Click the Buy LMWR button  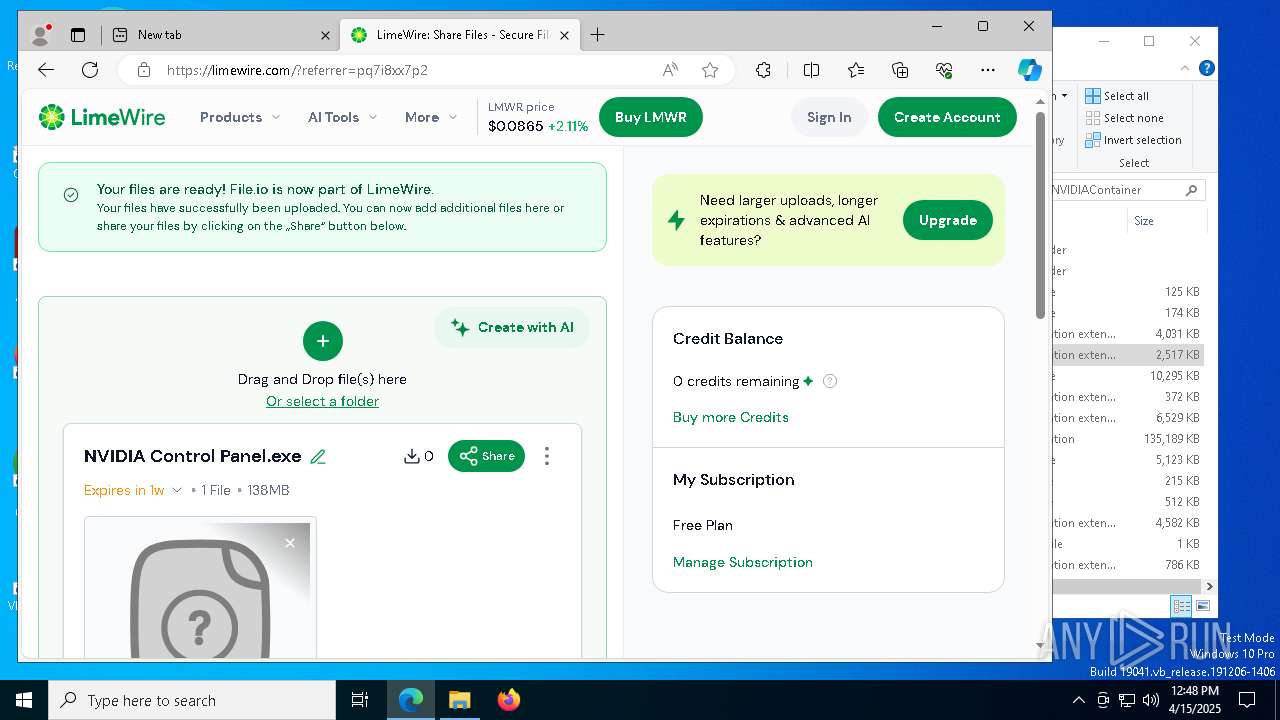(x=651, y=117)
